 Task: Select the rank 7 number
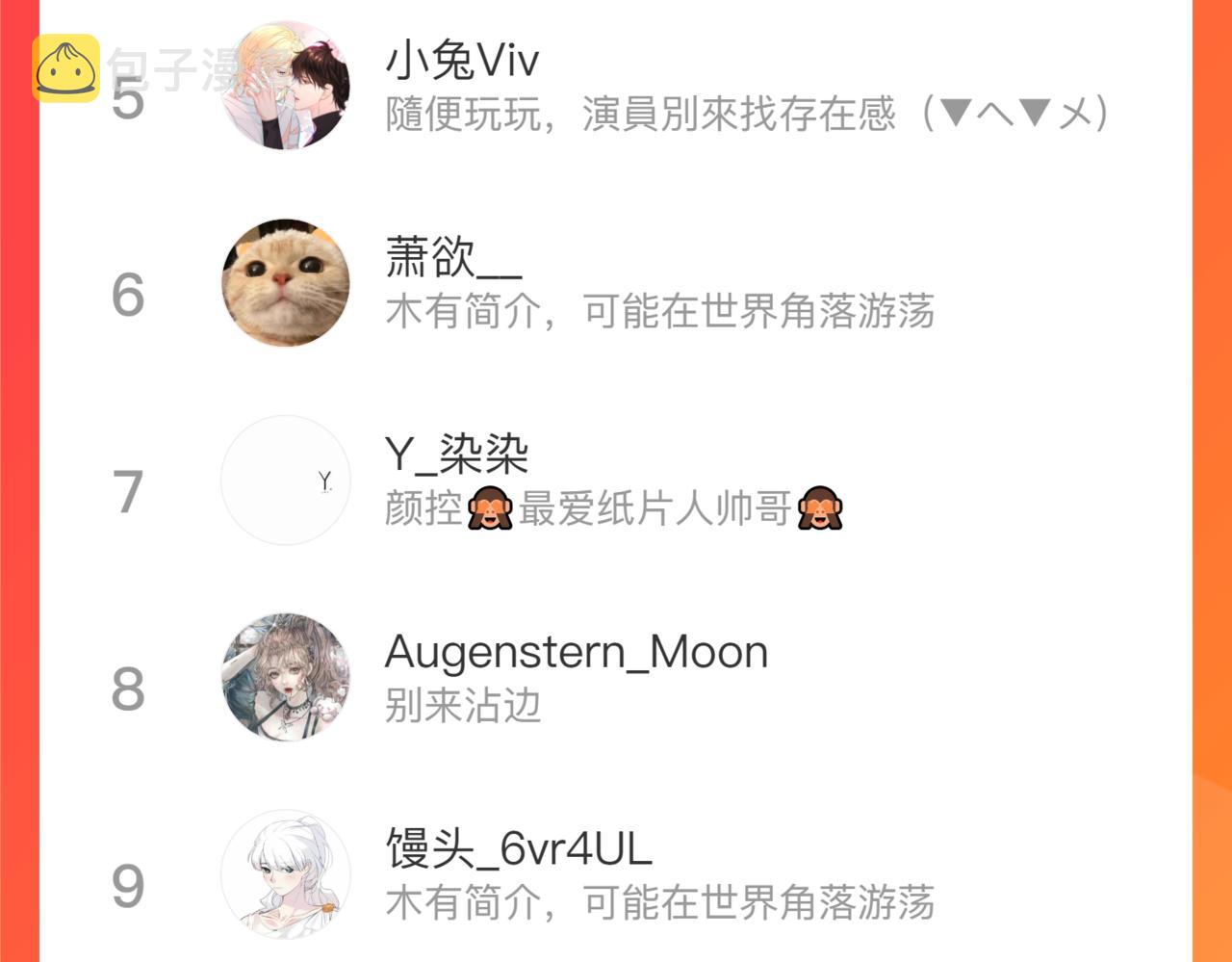tap(128, 492)
